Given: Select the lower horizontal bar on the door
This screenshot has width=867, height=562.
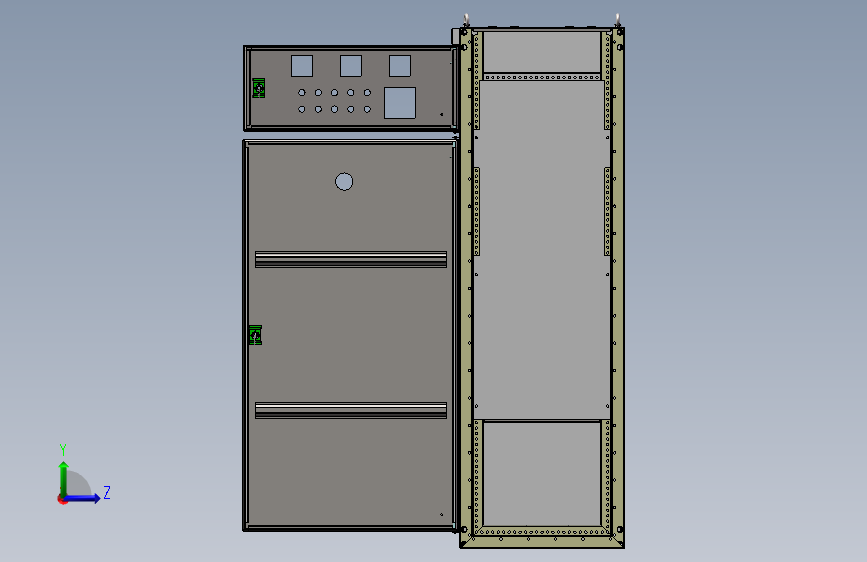Looking at the screenshot, I should 351,410.
